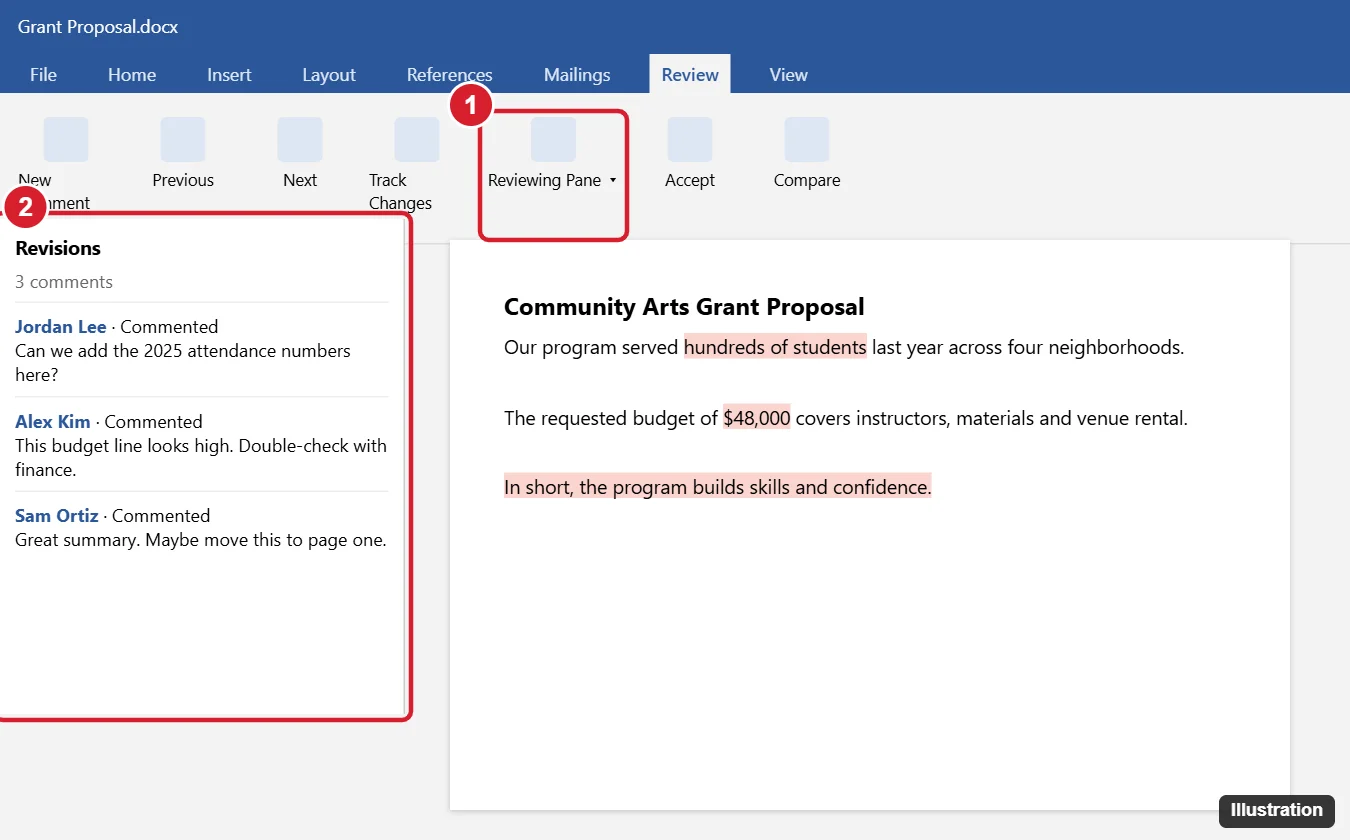Switch to the Mailings tab
Image resolution: width=1350 pixels, height=840 pixels.
577,74
